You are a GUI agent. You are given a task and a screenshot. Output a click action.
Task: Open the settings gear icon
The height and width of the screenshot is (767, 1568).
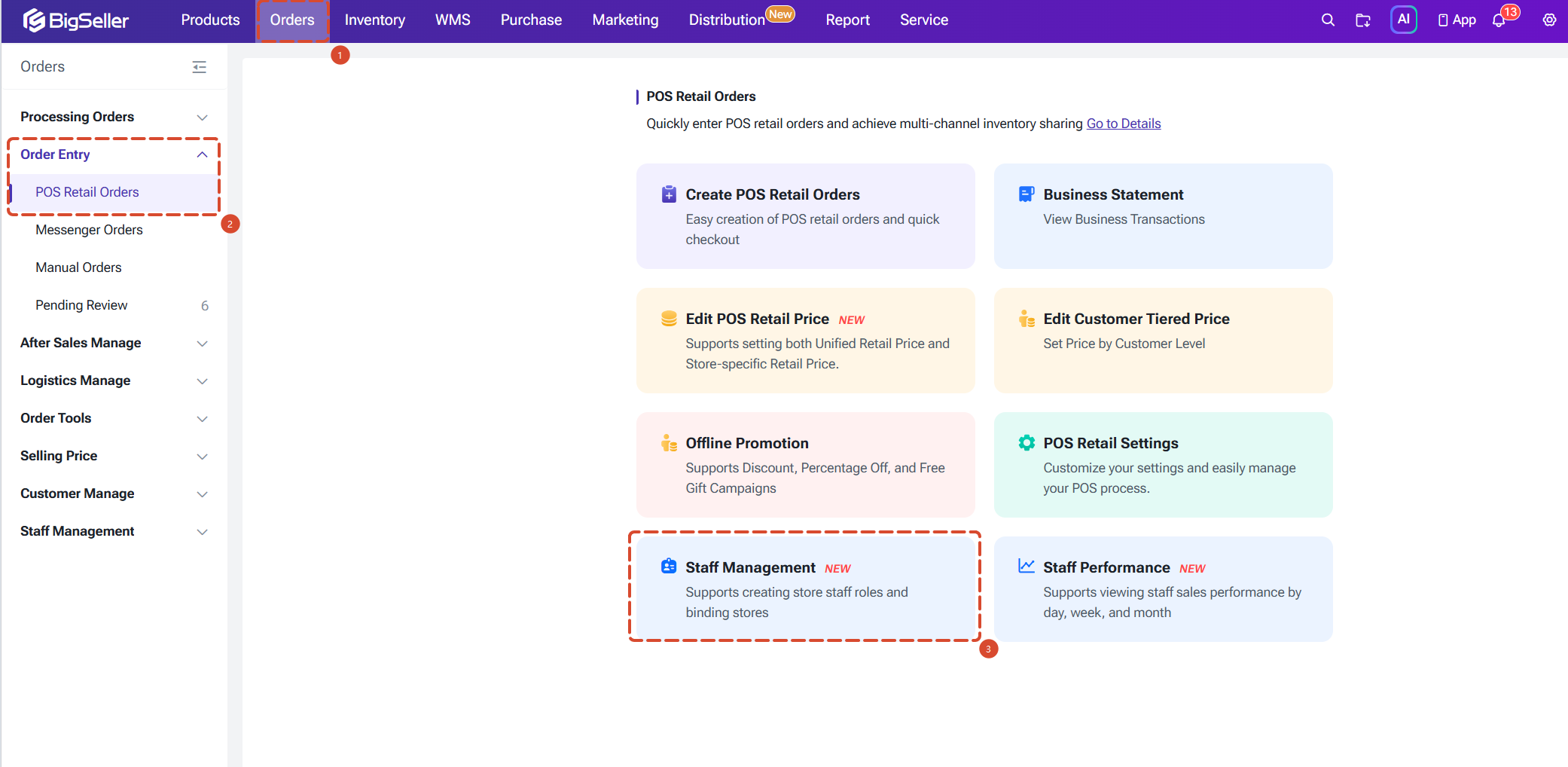coord(1549,20)
